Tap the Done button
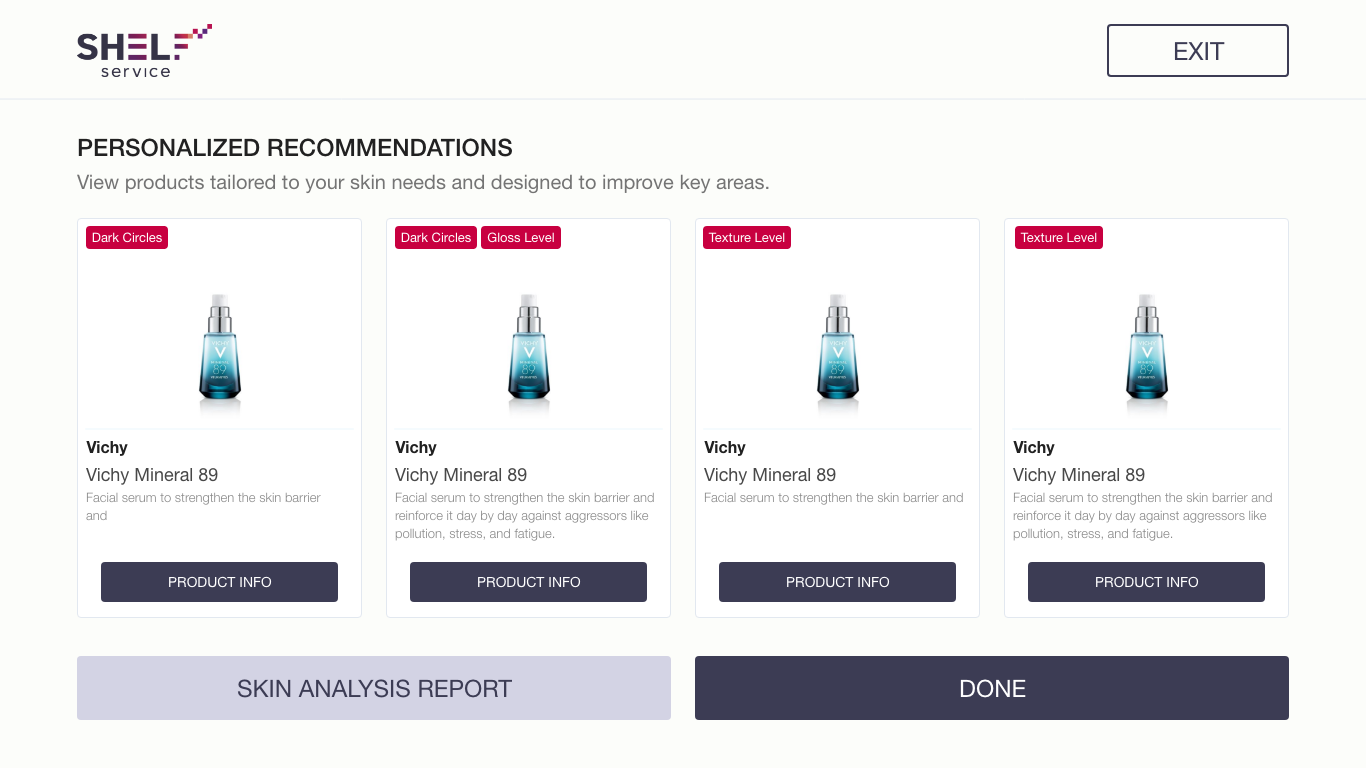The height and width of the screenshot is (768, 1366). 992,688
